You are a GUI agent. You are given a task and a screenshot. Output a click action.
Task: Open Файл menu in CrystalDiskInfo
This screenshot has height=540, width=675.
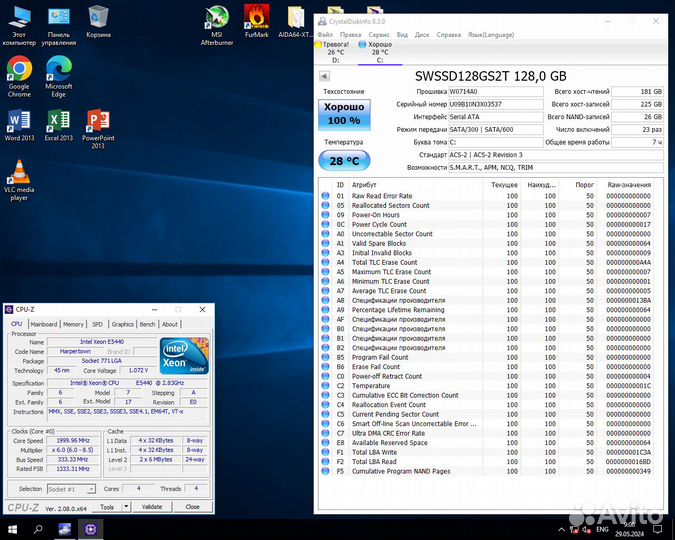click(325, 34)
